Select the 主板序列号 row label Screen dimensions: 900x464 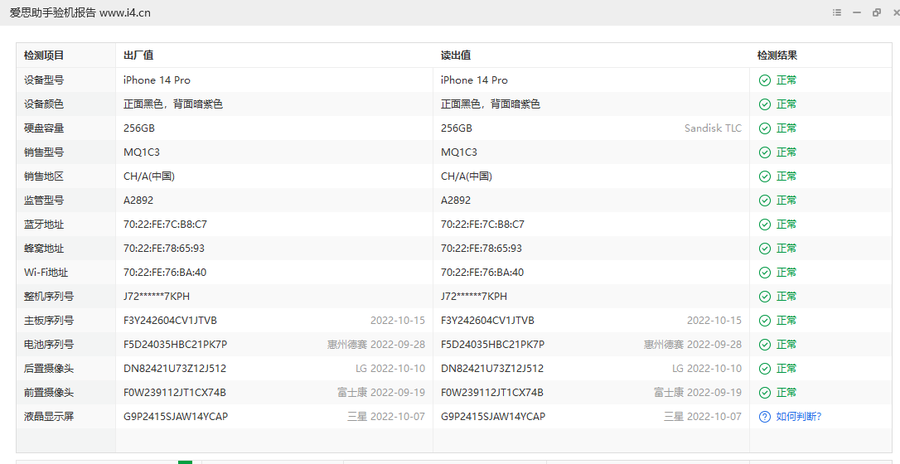(x=49, y=320)
